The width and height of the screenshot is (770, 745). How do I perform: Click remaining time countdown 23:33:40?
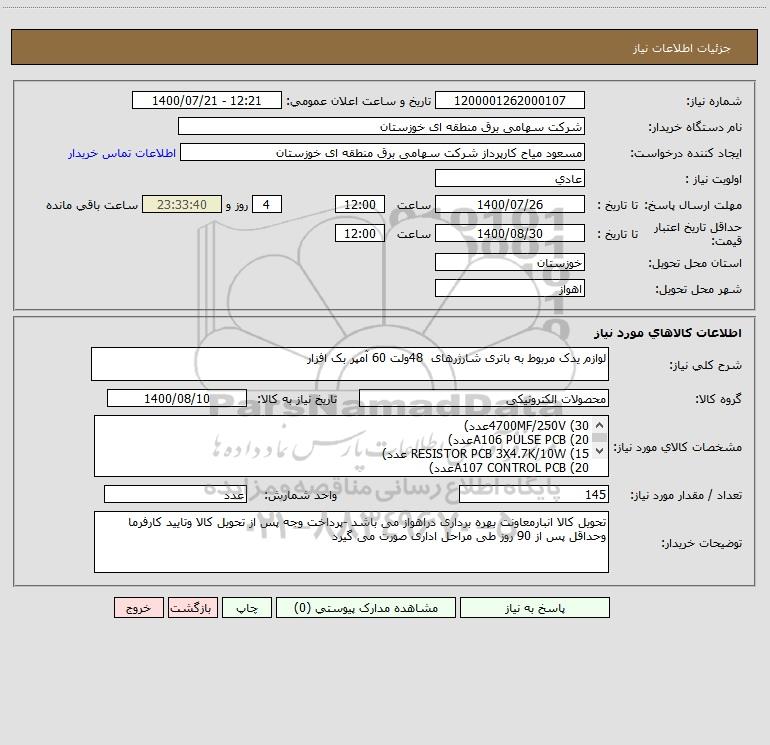coord(182,204)
